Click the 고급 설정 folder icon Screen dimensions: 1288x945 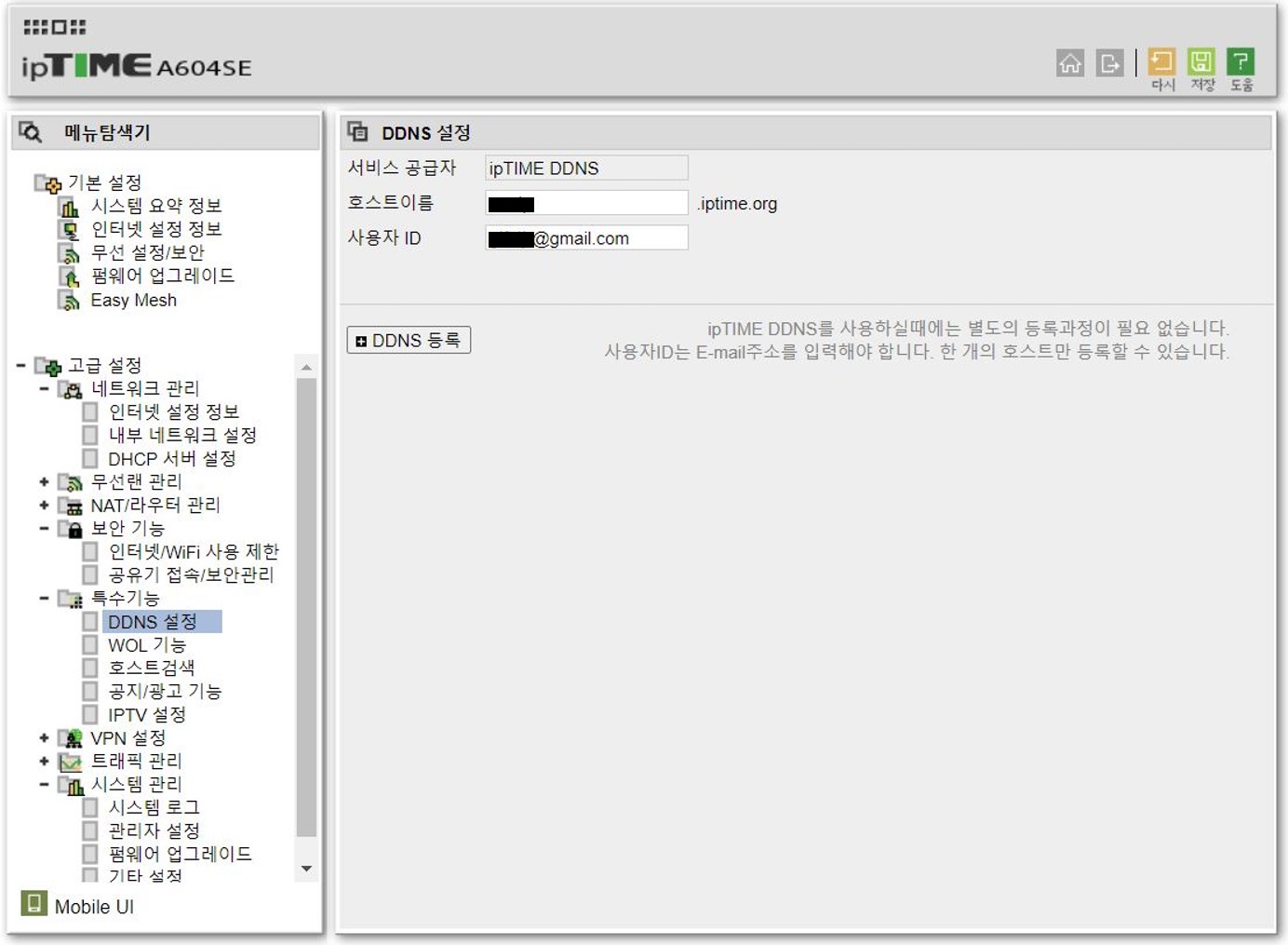point(48,366)
